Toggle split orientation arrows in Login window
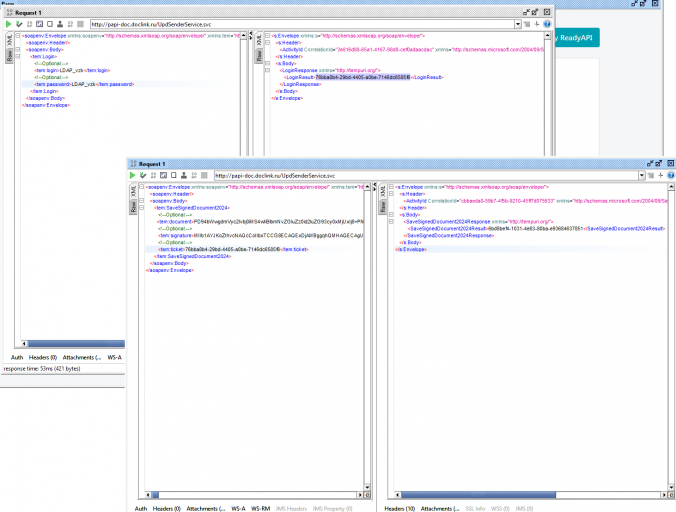This screenshot has height=512, width=676. pos(251,36)
